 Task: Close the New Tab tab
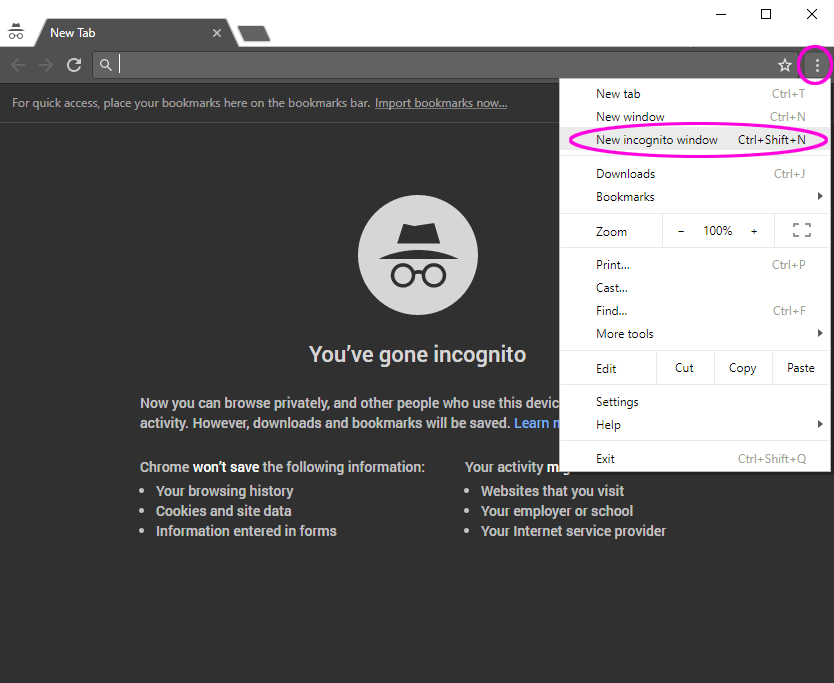pyautogui.click(x=217, y=32)
